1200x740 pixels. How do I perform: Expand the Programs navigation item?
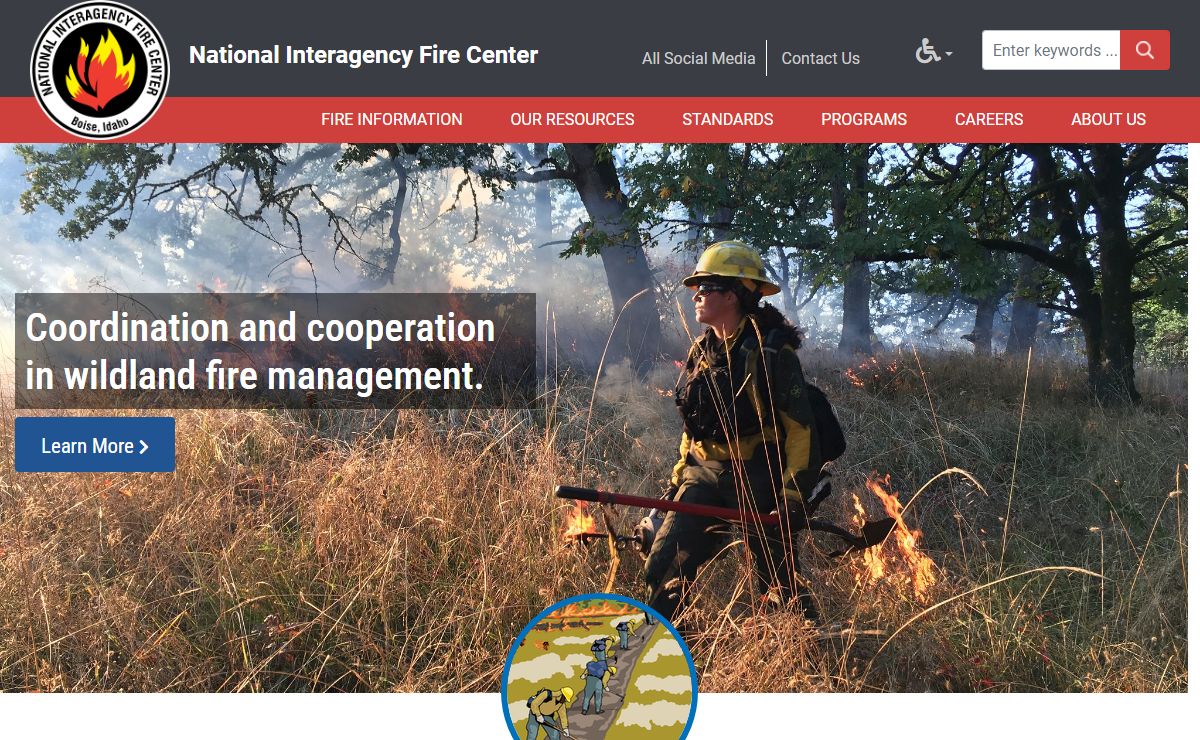pos(864,119)
